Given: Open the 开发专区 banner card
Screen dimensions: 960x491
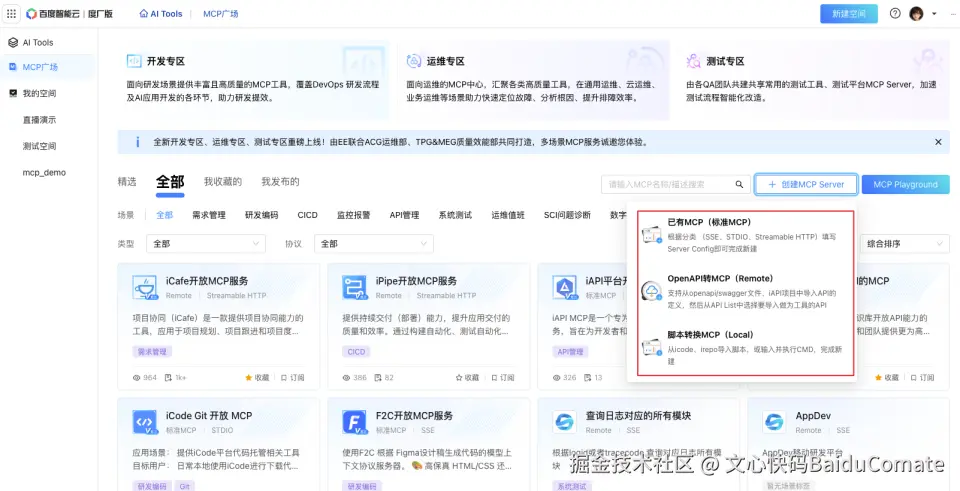Looking at the screenshot, I should (x=253, y=80).
